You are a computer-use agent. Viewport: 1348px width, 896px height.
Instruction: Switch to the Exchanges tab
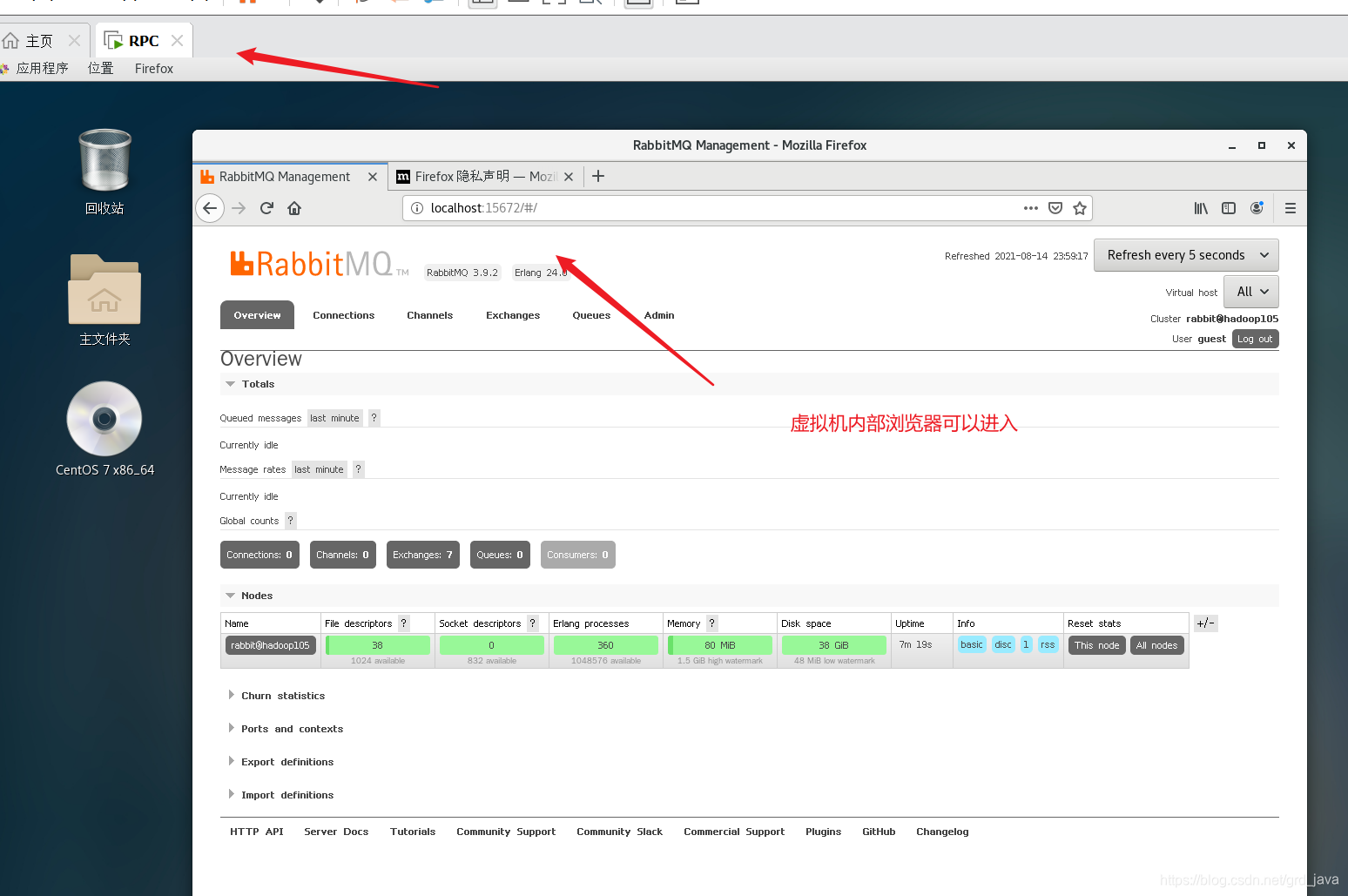pyautogui.click(x=513, y=315)
